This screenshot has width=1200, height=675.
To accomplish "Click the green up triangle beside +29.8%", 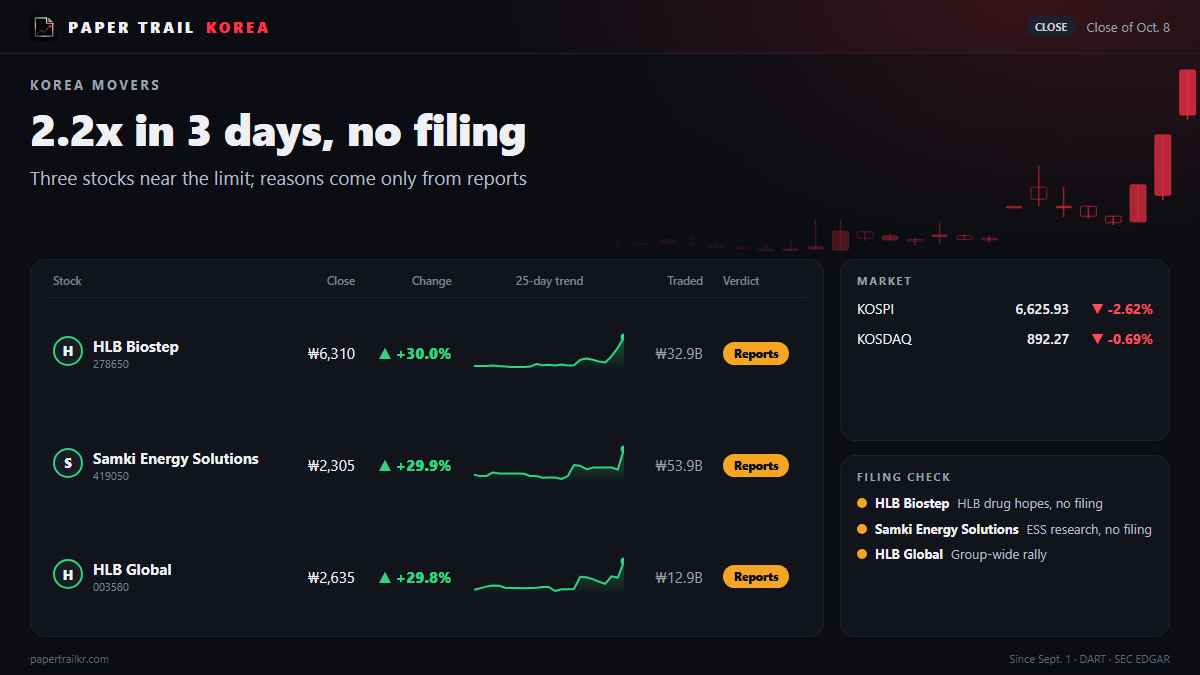I will tap(385, 577).
